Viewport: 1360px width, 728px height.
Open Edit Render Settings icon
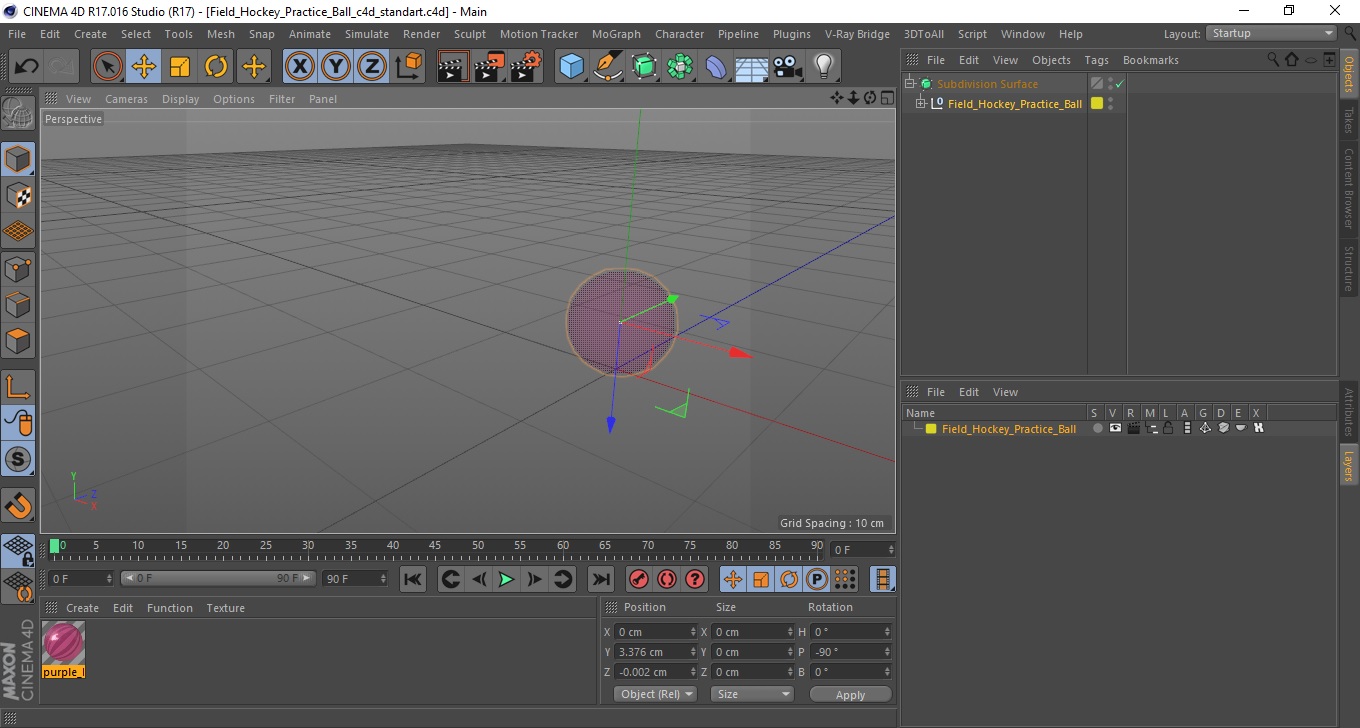526,67
